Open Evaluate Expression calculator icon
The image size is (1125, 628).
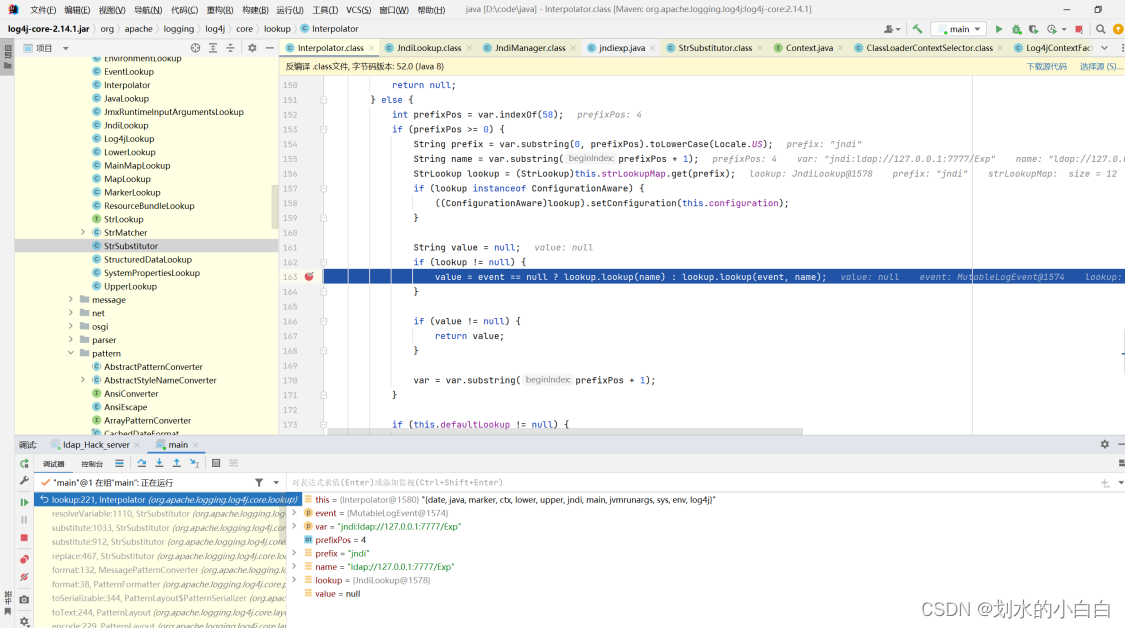[216, 464]
